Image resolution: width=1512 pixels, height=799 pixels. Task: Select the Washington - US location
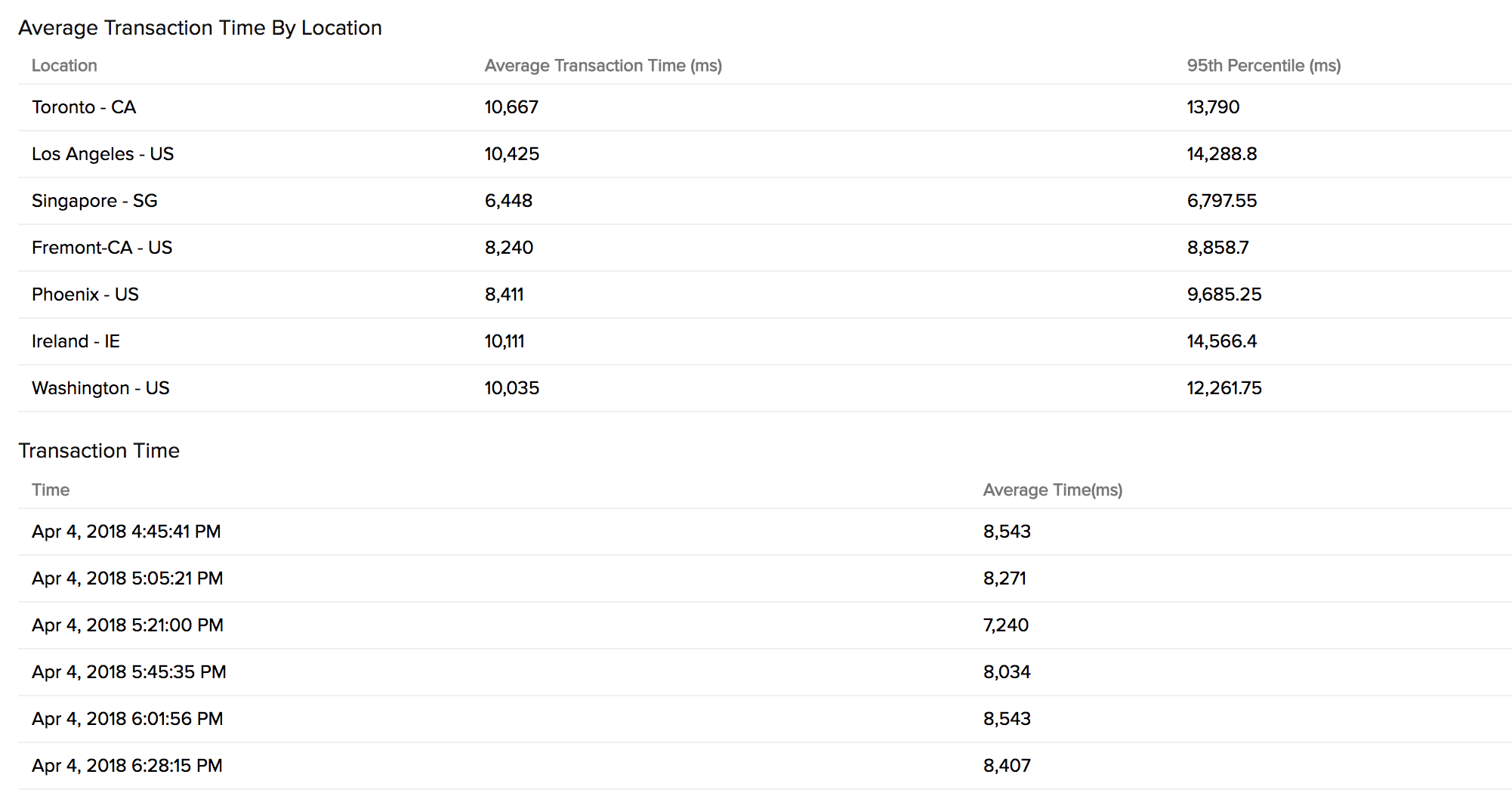point(100,388)
